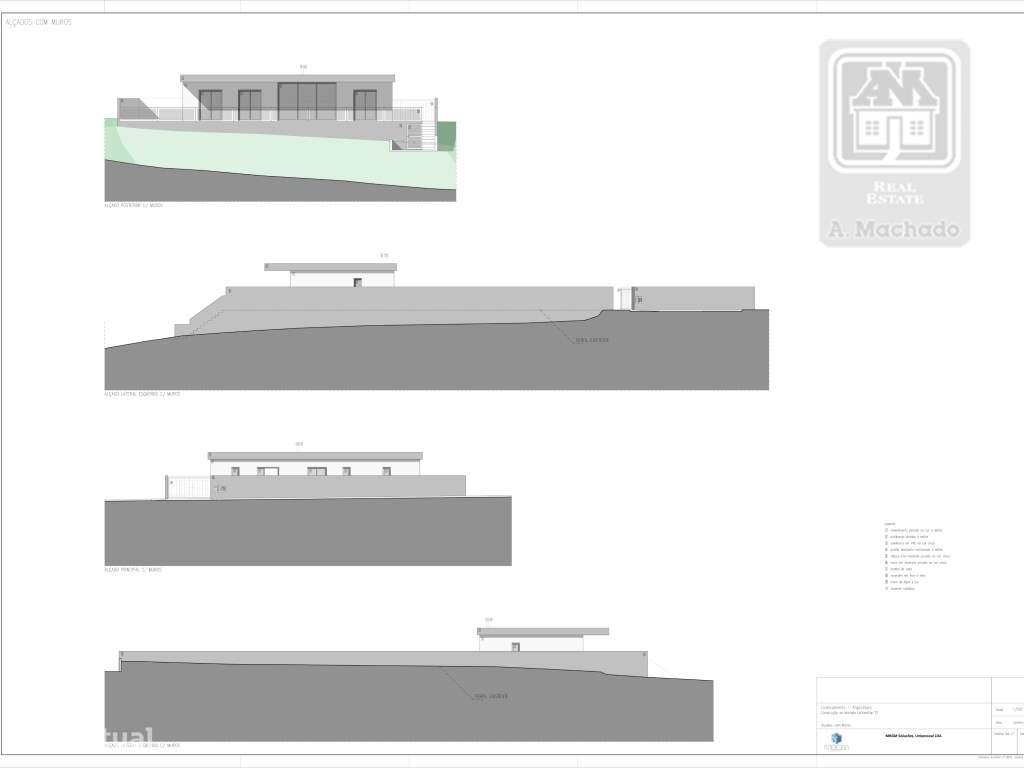Click the main elevation drawing with five windows
Viewport: 1024px width, 768px height.
point(308,509)
